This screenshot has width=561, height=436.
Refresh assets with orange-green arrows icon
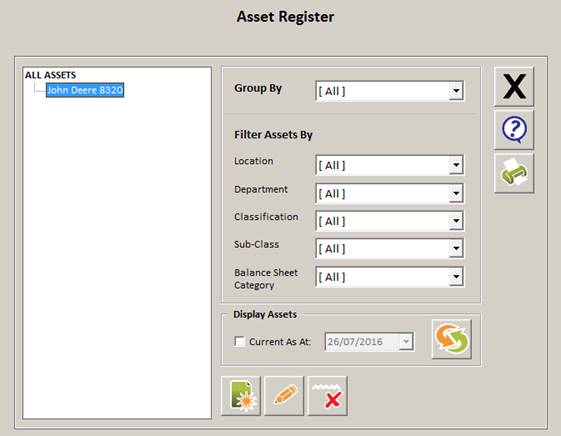pyautogui.click(x=452, y=339)
